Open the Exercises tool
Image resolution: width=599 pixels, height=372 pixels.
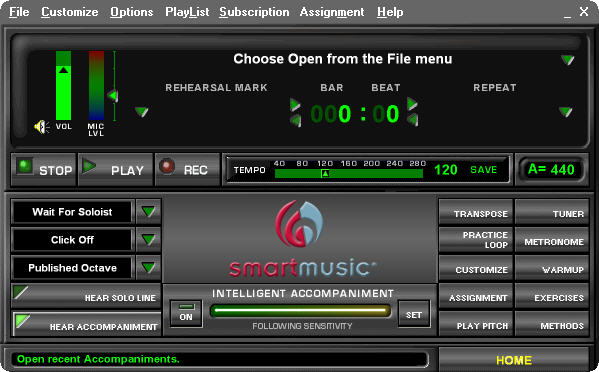tap(552, 296)
